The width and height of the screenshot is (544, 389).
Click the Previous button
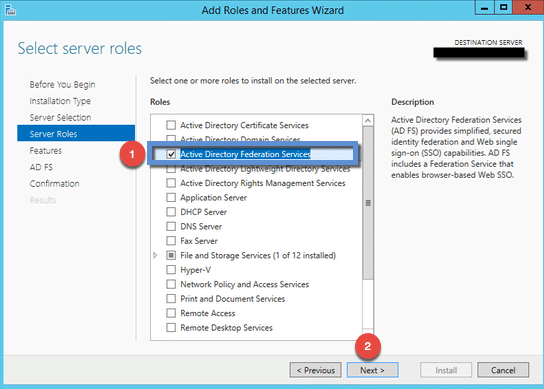pos(315,370)
